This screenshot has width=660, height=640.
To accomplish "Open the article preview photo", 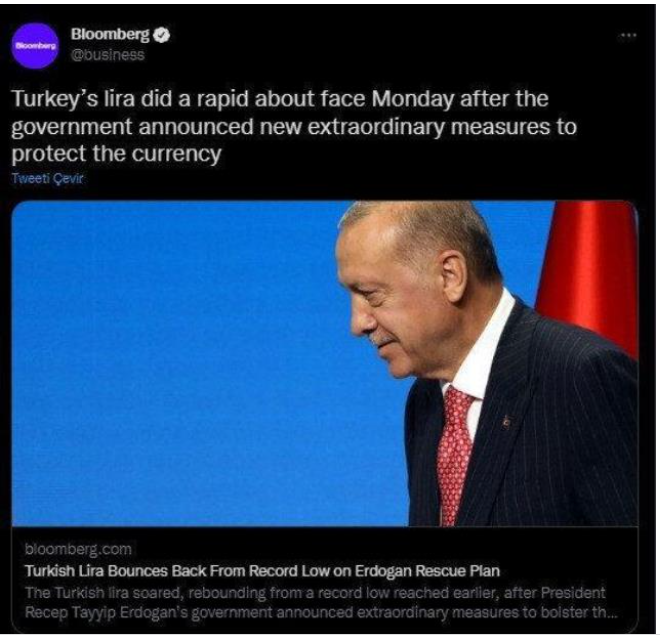I will 325,364.
